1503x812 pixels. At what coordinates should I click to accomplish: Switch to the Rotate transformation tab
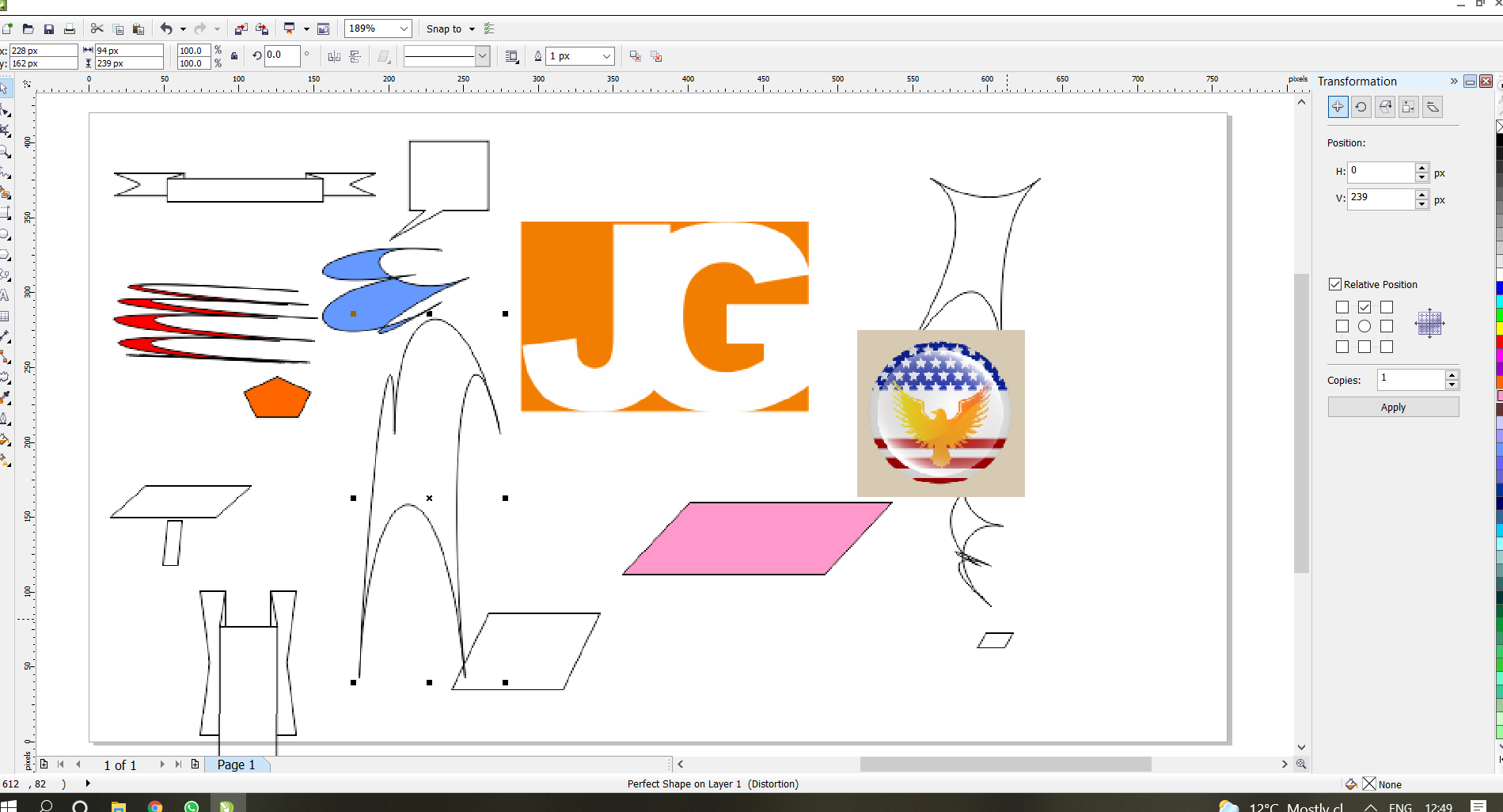(x=1361, y=107)
